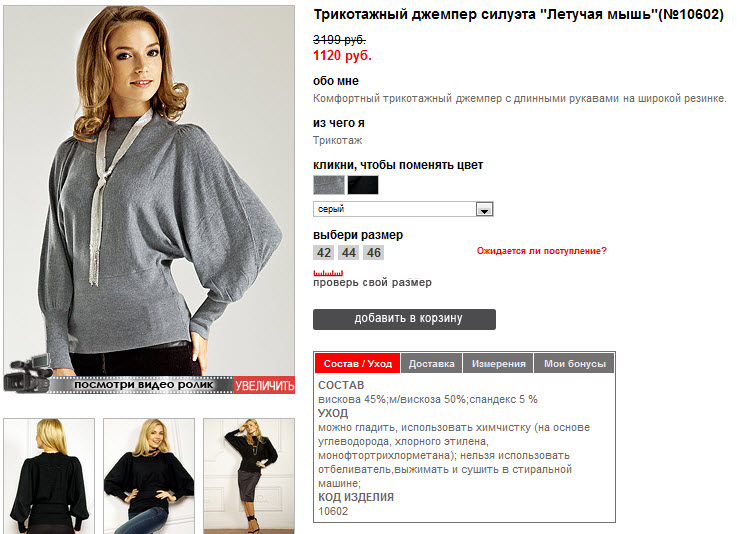This screenshot has height=534, width=737.
Task: Select size 46
Action: coord(374,253)
